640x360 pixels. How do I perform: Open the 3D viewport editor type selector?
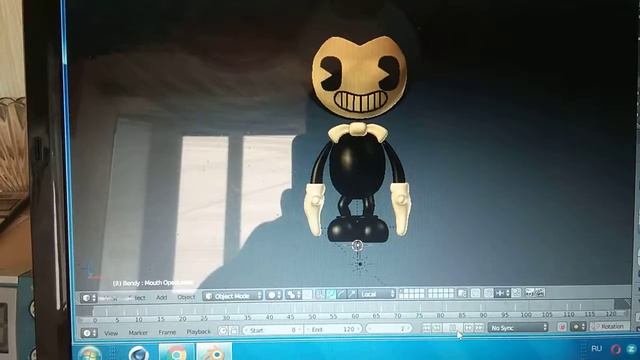pos(88,298)
